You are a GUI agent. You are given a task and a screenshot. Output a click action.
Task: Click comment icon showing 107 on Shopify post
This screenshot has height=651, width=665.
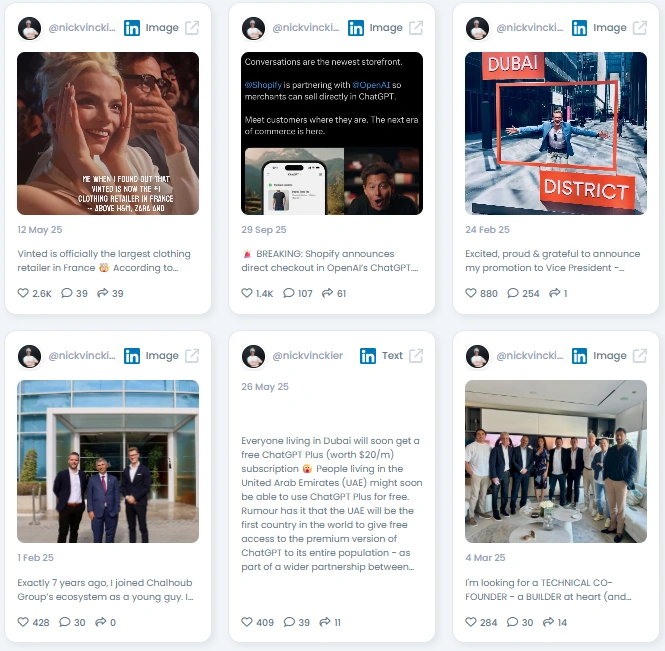pos(288,293)
